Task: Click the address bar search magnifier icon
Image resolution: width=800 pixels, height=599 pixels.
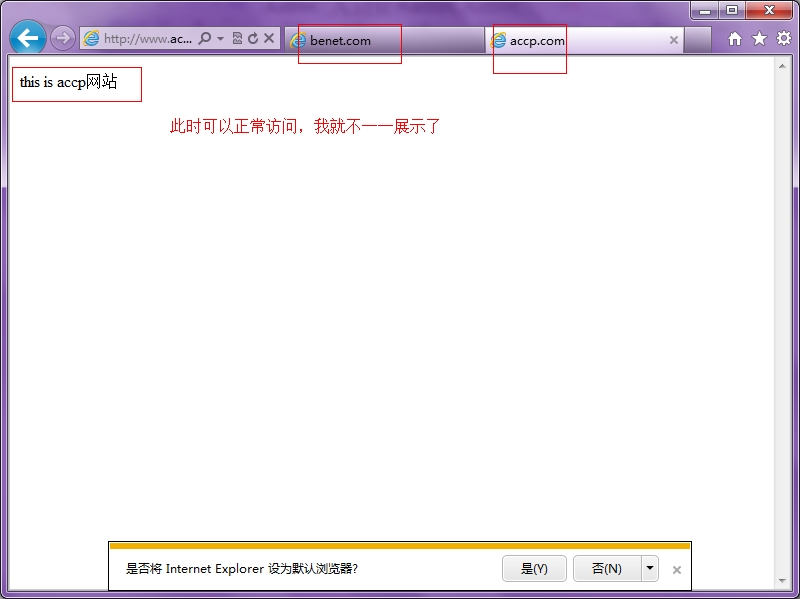Action: [205, 38]
